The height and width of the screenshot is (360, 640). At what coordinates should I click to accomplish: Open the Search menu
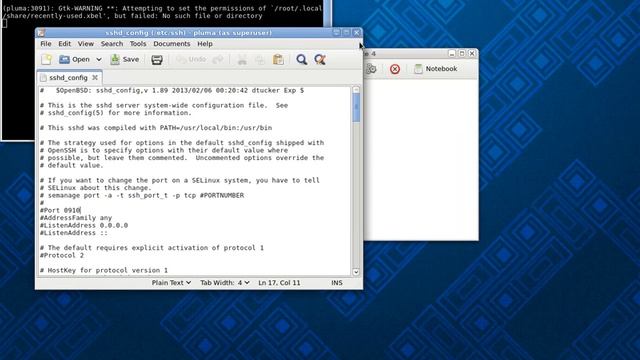tap(112, 44)
